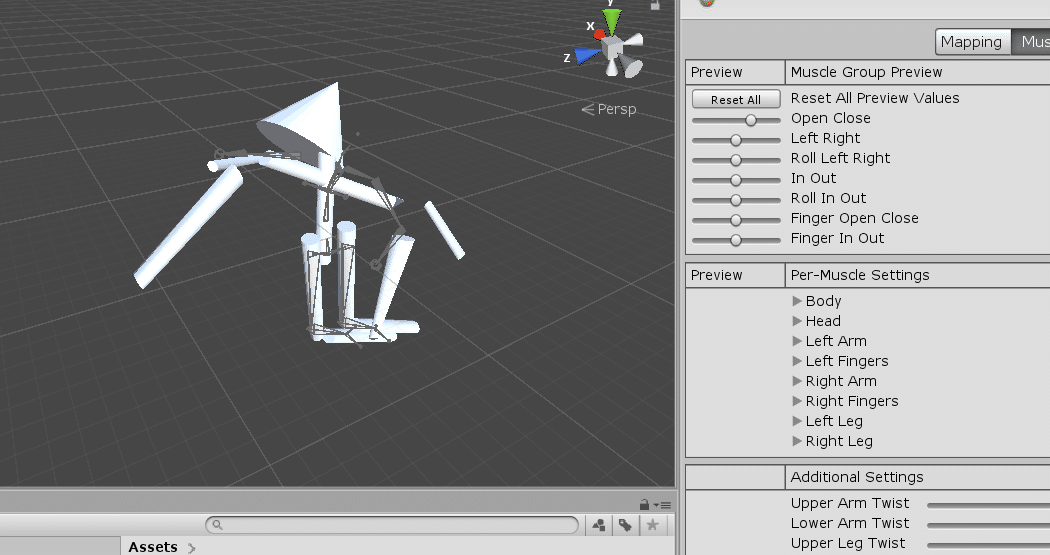Expand the Right Fingers muscle group
Image resolution: width=1050 pixels, height=555 pixels.
(x=797, y=401)
